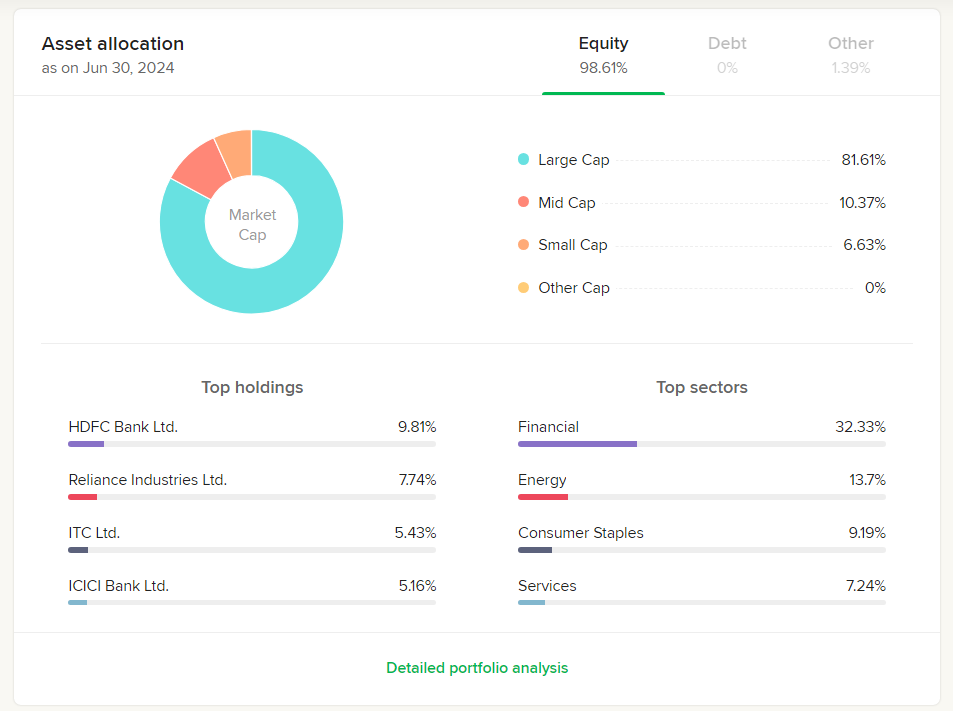Click the Consumer Staples sector bar
The width and height of the screenshot is (953, 711).
coord(701,550)
